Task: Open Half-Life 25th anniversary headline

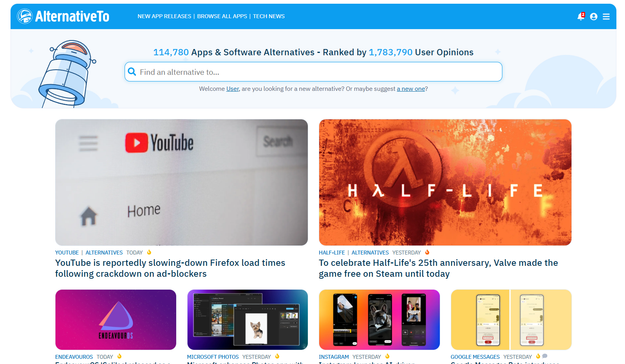Action: tap(438, 268)
